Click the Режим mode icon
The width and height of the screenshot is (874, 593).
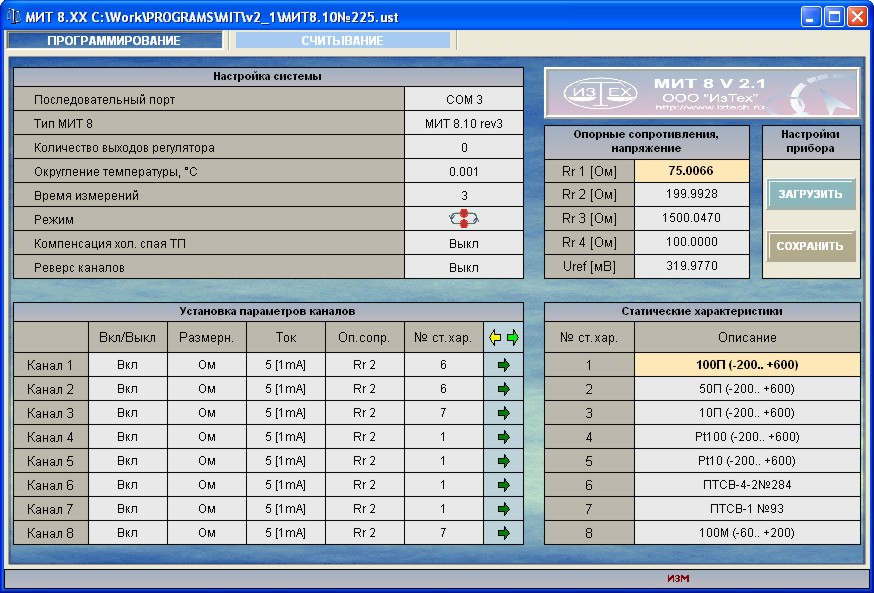coord(464,219)
